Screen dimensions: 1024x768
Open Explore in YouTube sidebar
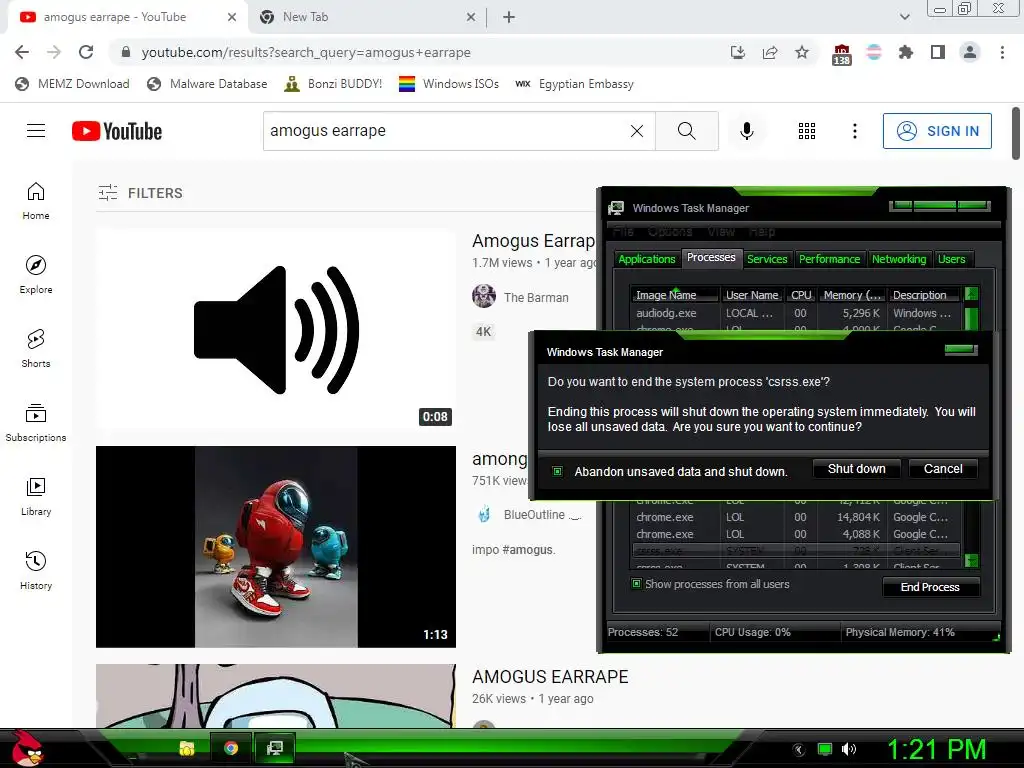(x=36, y=274)
